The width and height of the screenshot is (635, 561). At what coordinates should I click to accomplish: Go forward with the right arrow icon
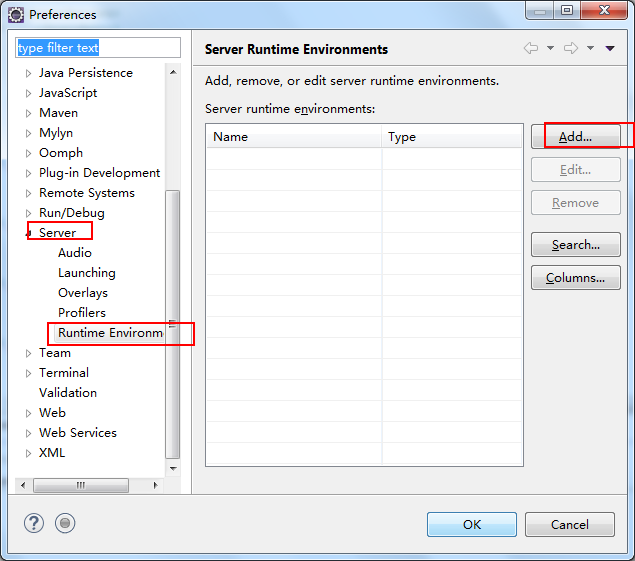571,48
